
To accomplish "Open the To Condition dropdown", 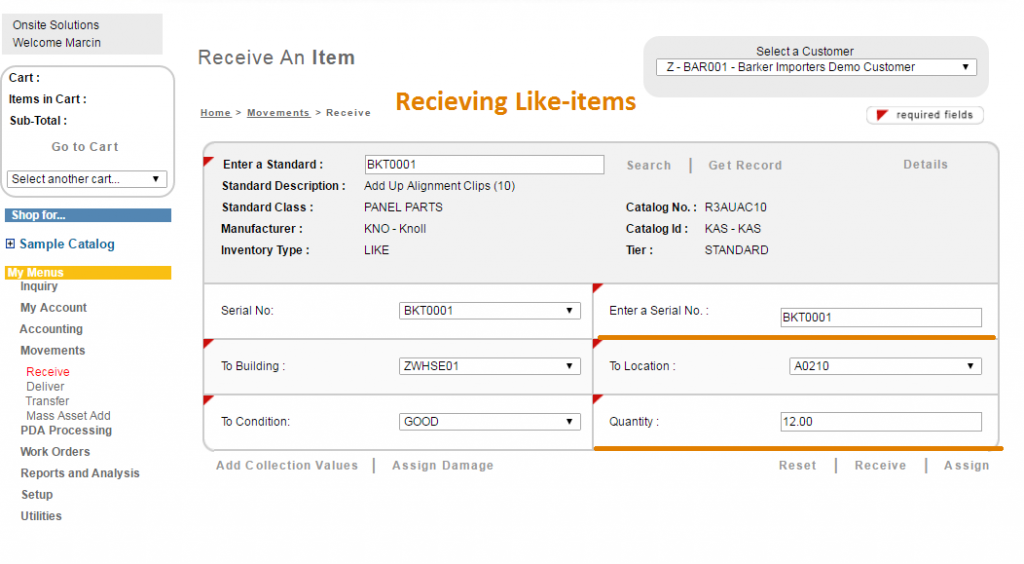I will [x=489, y=422].
